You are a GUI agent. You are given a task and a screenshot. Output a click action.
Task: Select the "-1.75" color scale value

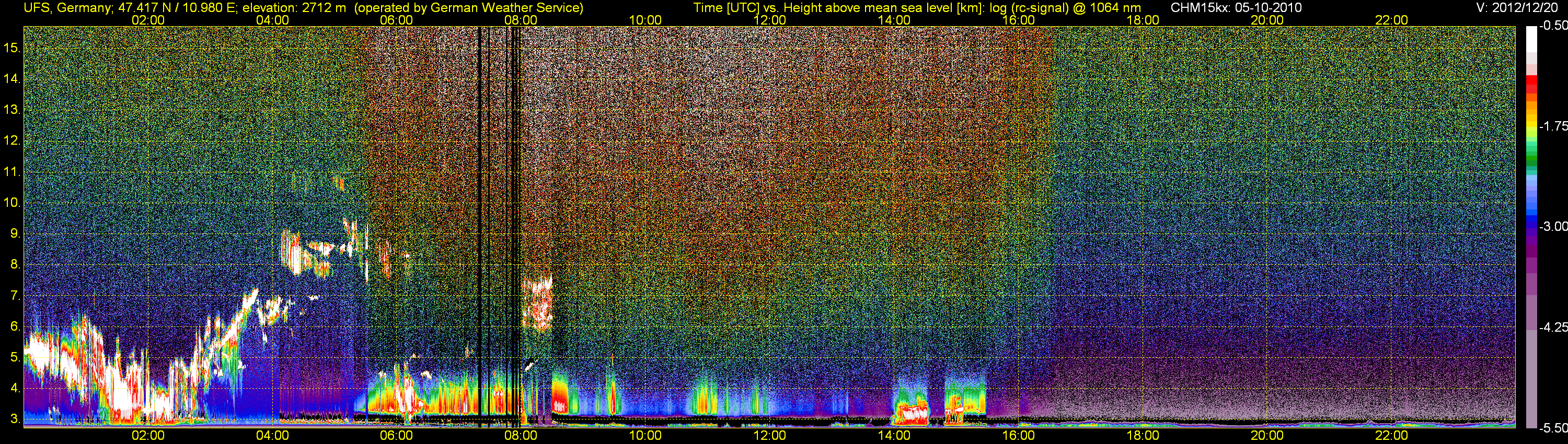[1553, 126]
